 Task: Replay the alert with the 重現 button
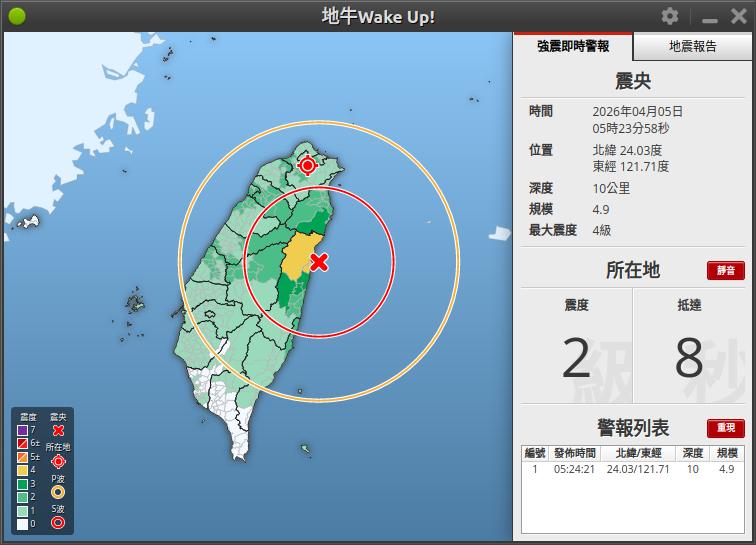[x=726, y=428]
